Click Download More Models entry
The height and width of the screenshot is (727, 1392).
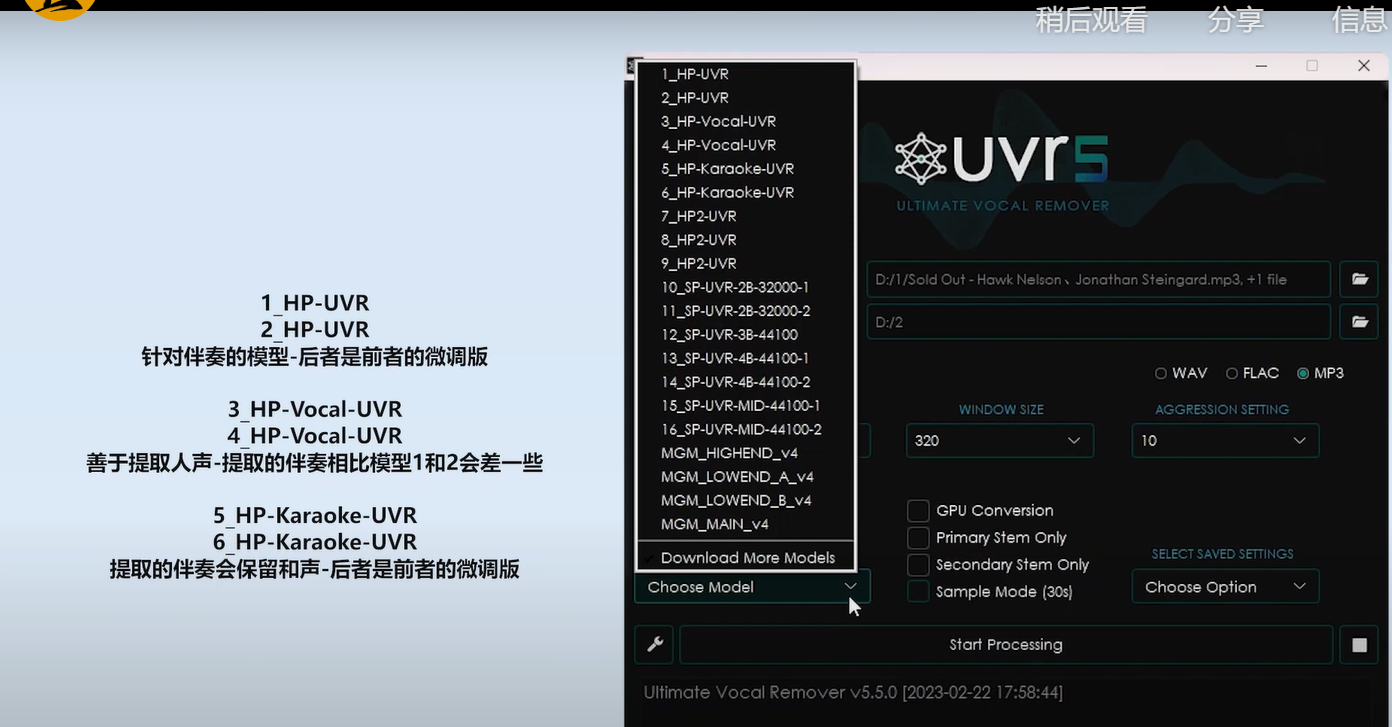746,558
